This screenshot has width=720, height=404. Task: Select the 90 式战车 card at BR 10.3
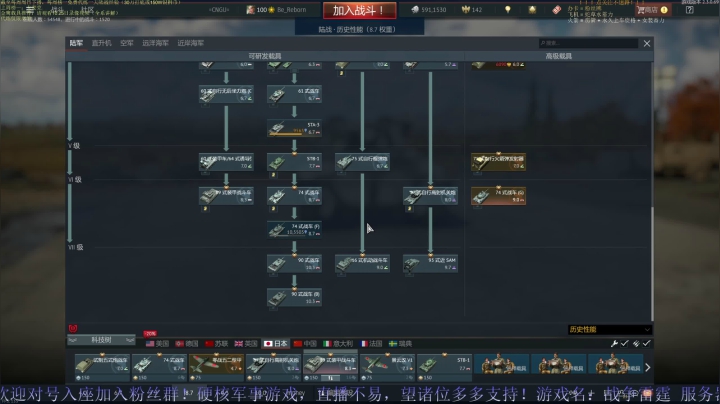(x=294, y=264)
